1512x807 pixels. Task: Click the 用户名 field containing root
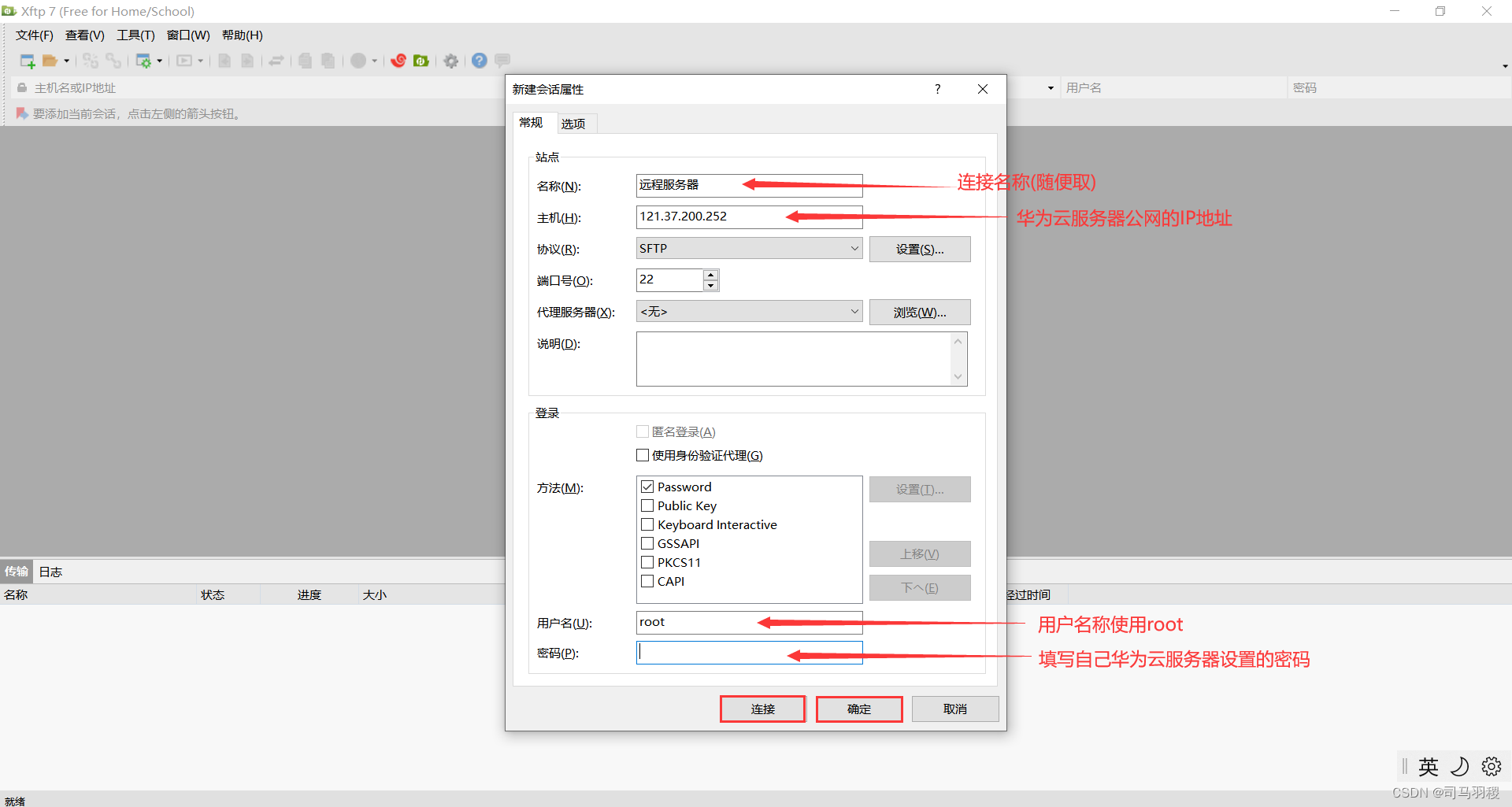749,623
